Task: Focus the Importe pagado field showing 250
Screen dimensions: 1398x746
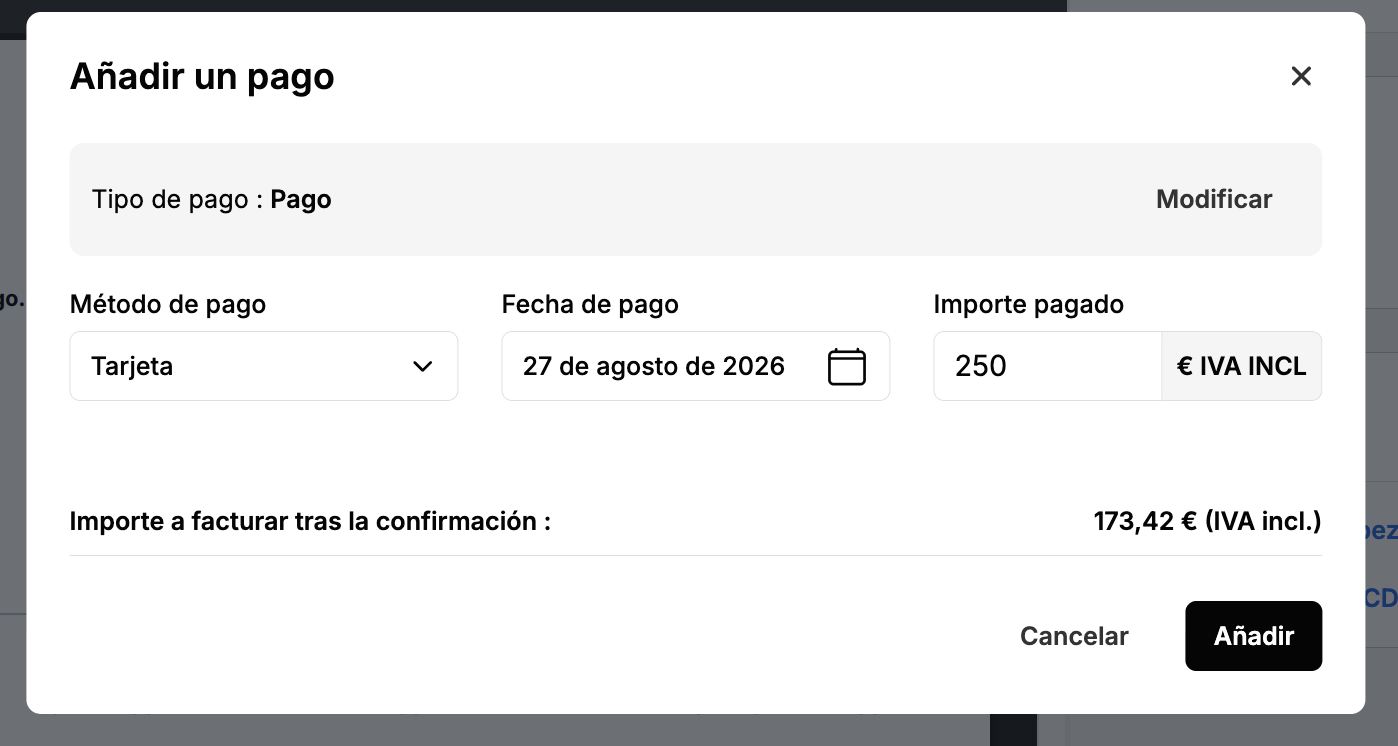Action: [x=1048, y=366]
